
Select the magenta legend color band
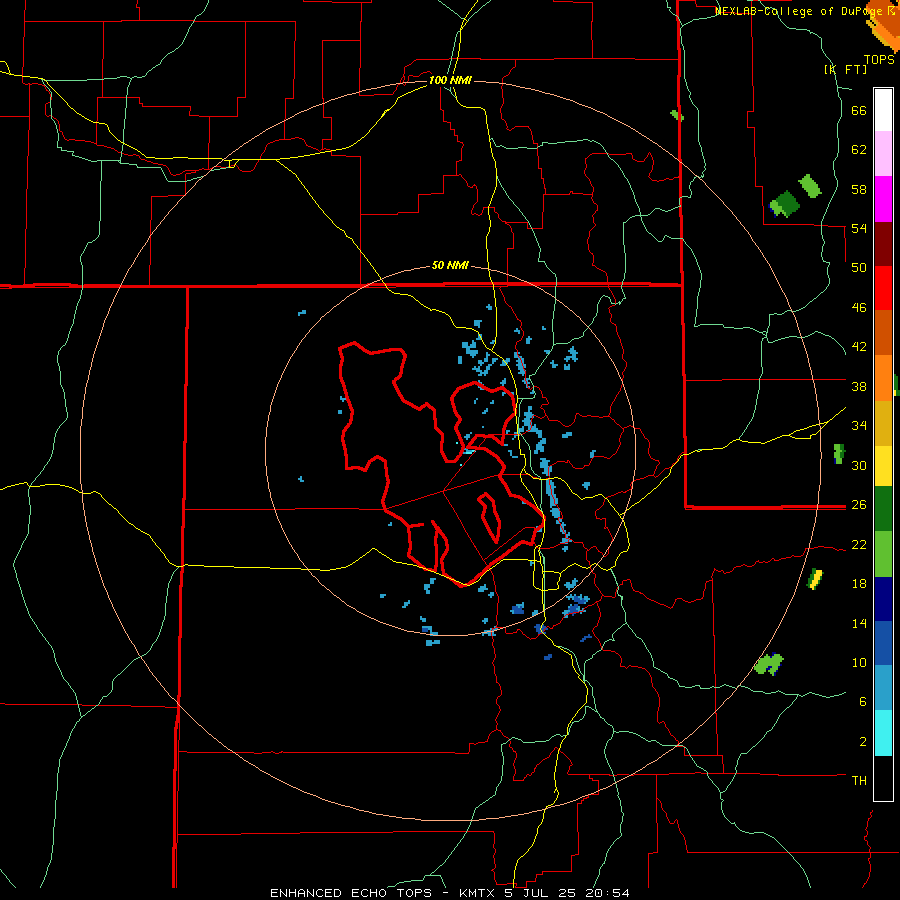coord(883,199)
